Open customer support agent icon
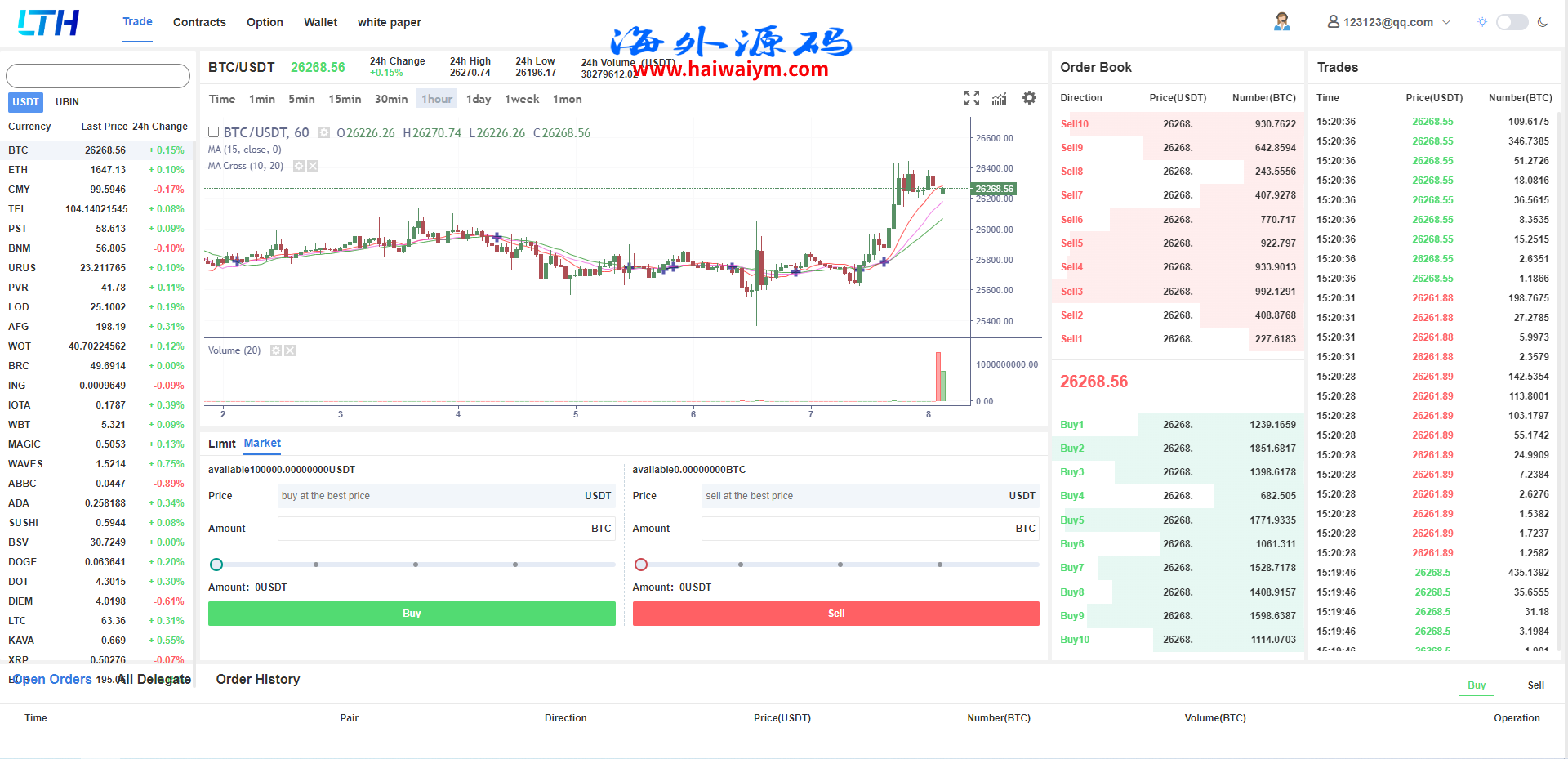The width and height of the screenshot is (1568, 759). pyautogui.click(x=1281, y=22)
